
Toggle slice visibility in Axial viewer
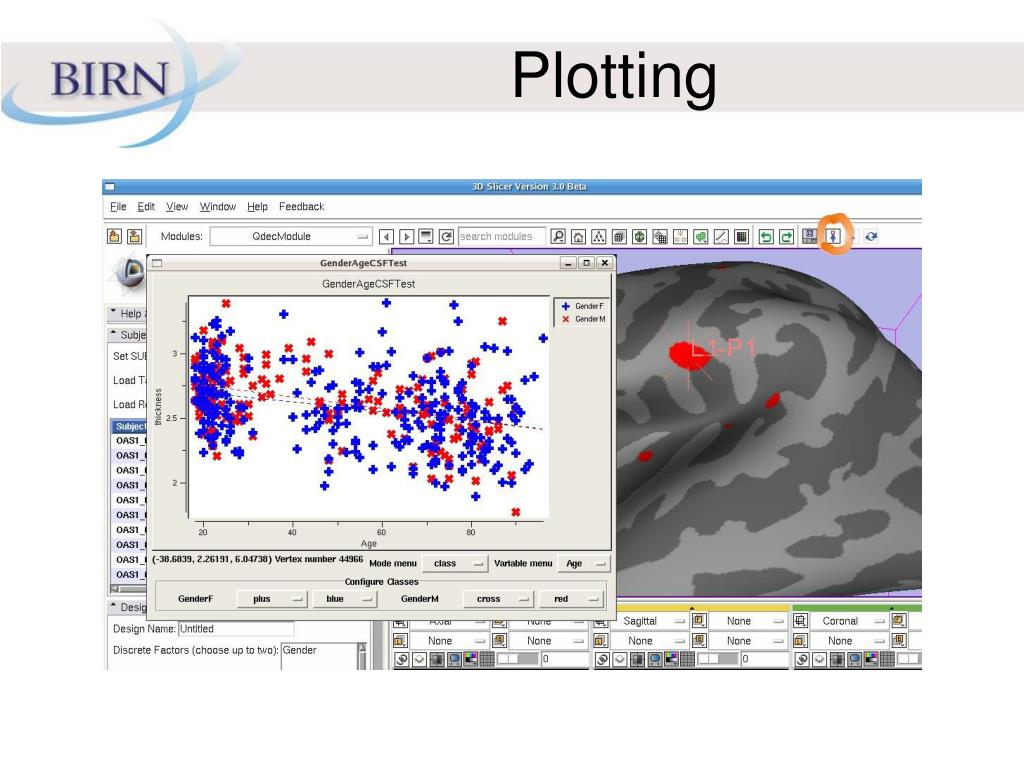pyautogui.click(x=419, y=659)
